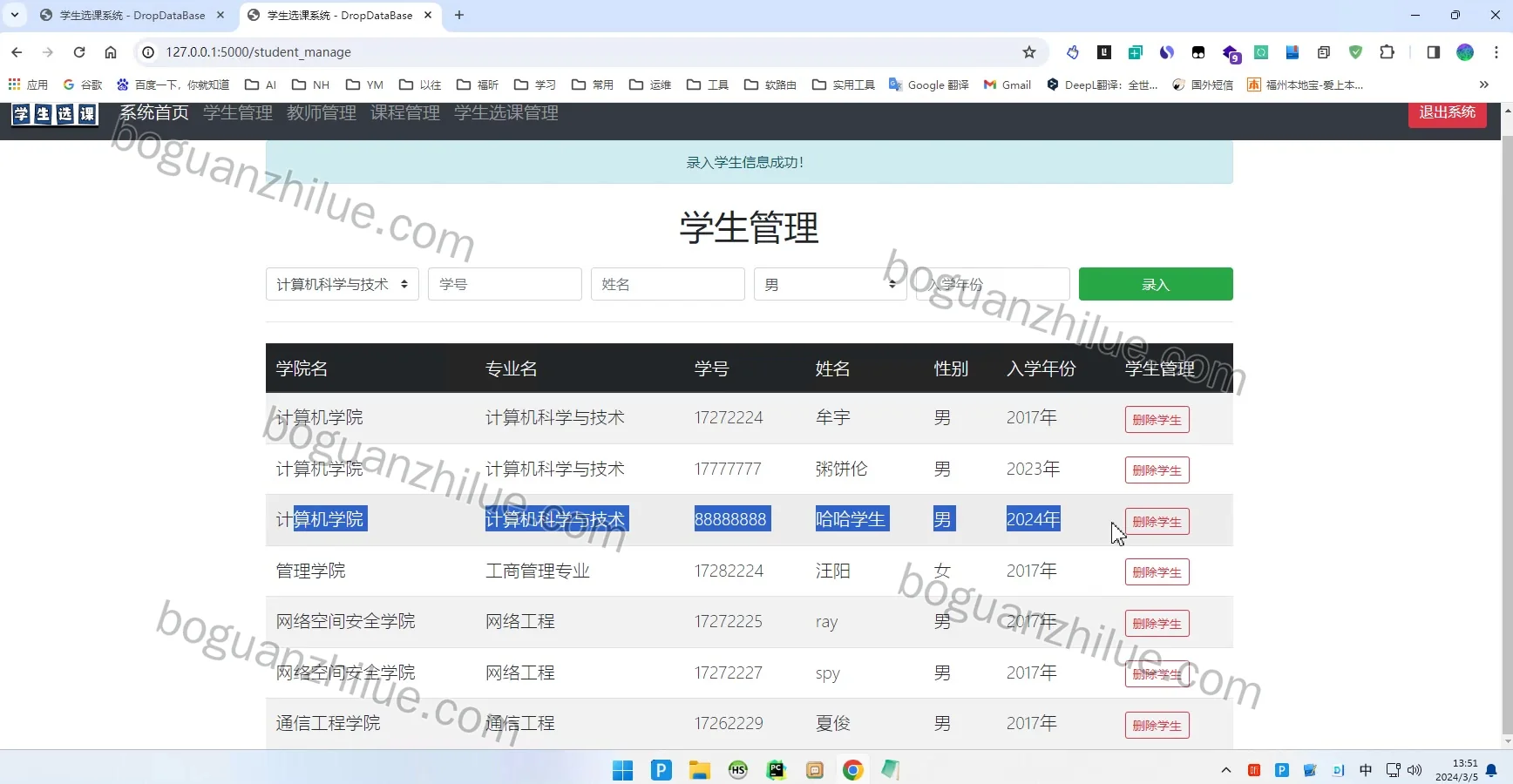Click the browser address bar URL
Image resolution: width=1513 pixels, height=784 pixels.
pos(259,52)
